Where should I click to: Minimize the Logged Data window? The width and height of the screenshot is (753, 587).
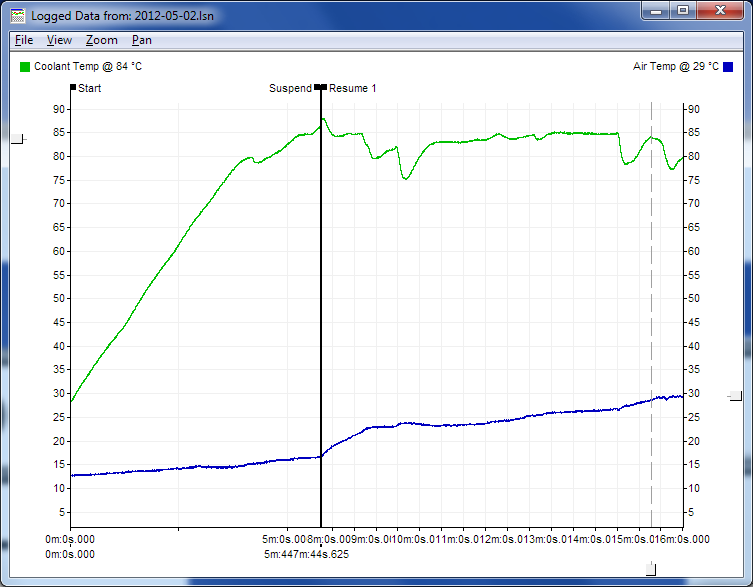point(656,11)
